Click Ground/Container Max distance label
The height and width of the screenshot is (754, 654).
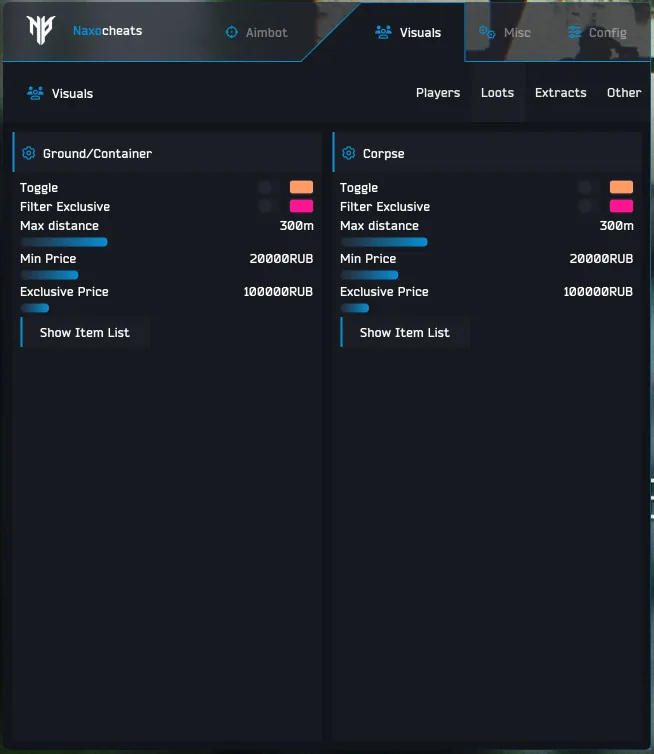(x=60, y=226)
